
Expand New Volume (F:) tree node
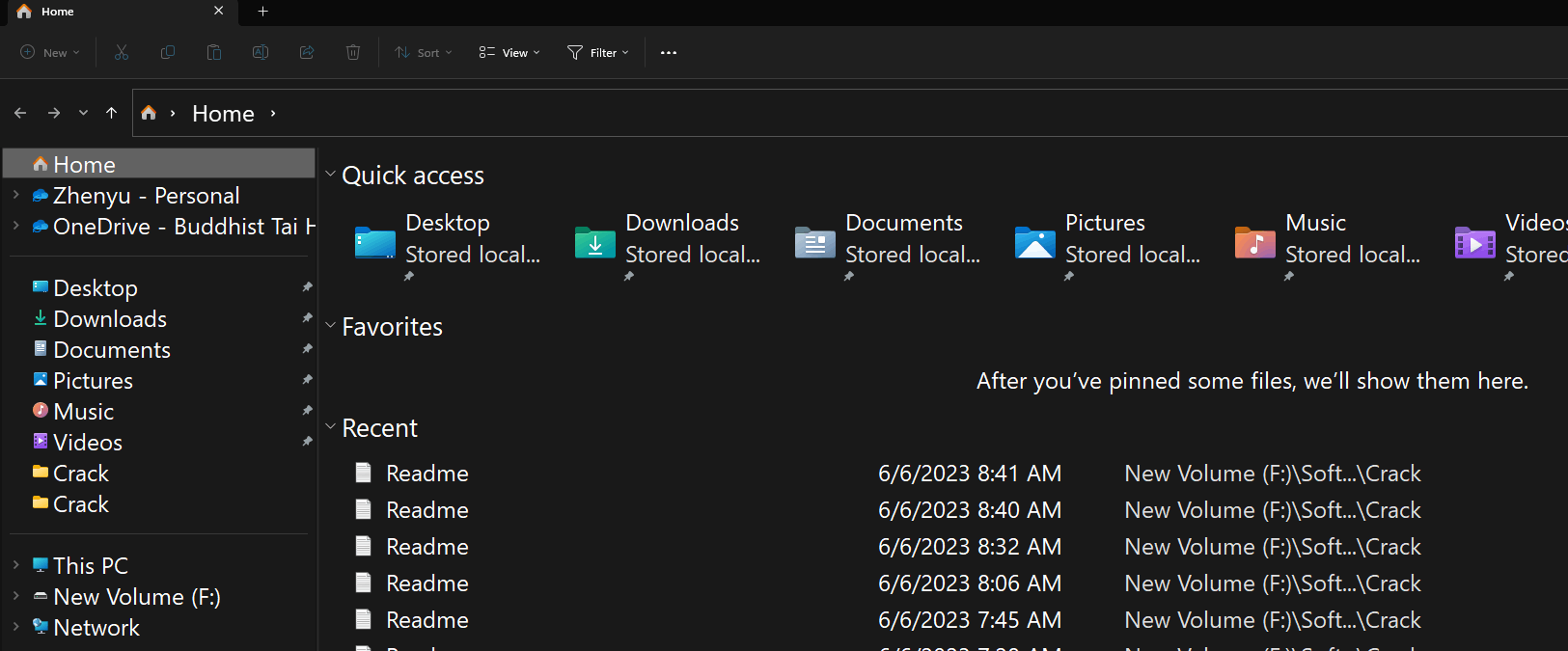[x=16, y=596]
